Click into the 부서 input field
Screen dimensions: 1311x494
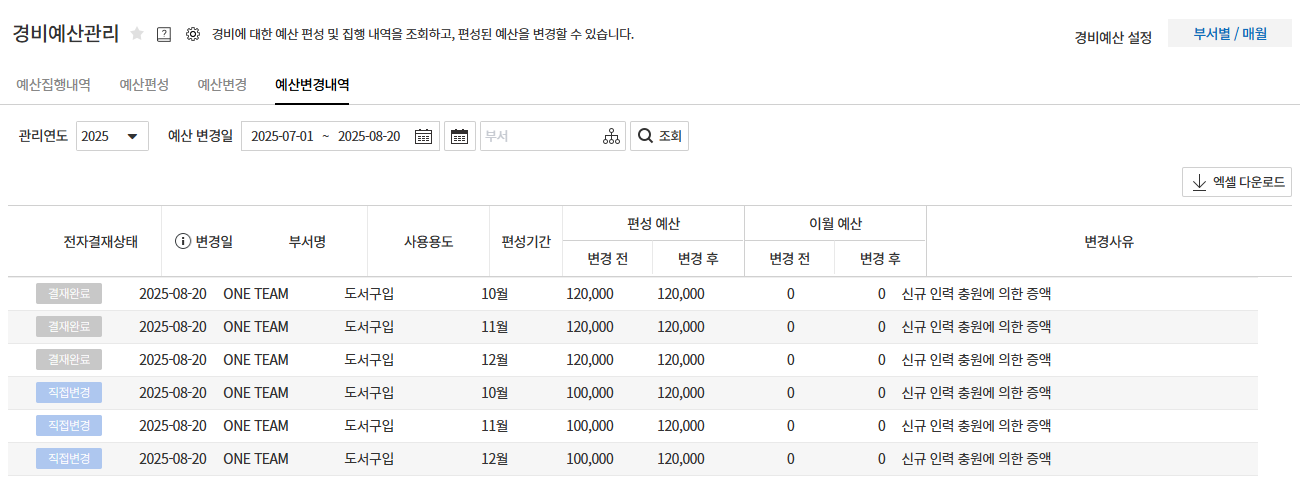540,137
